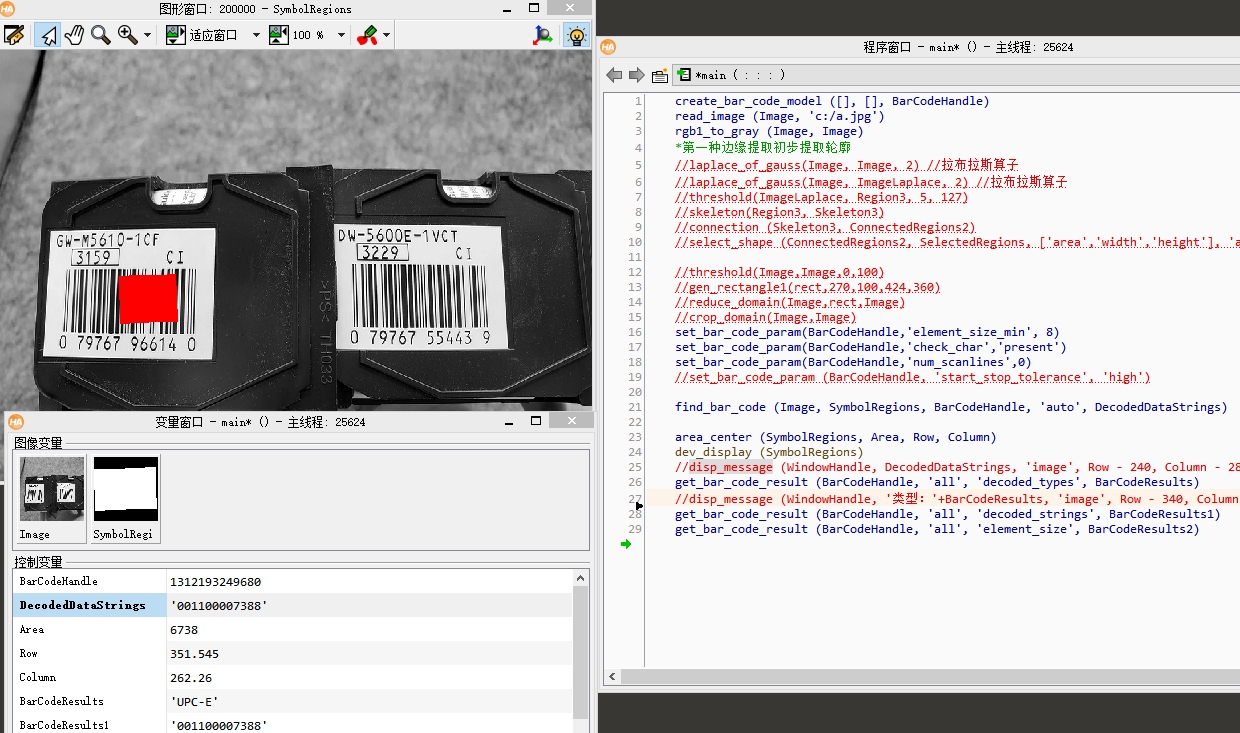Click the HALCON logo of variable window
Viewport: 1240px width, 733px height.
point(18,422)
